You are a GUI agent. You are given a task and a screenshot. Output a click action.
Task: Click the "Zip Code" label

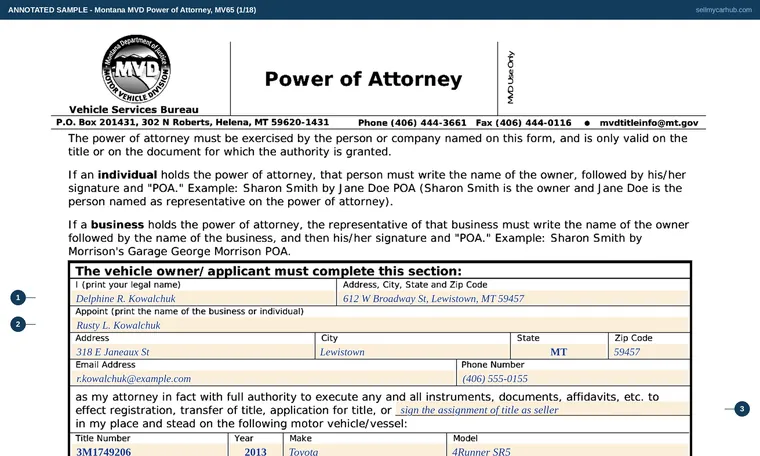pyautogui.click(x=633, y=338)
